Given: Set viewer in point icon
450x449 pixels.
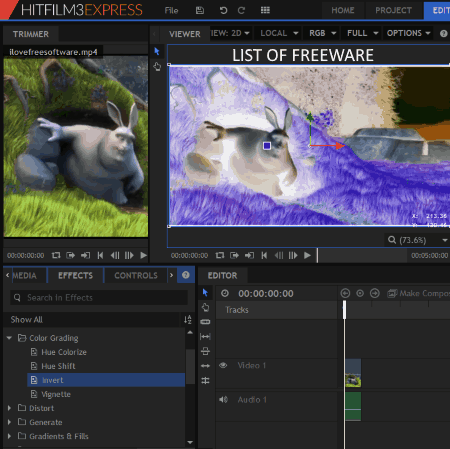Looking at the screenshot, I should point(234,255).
